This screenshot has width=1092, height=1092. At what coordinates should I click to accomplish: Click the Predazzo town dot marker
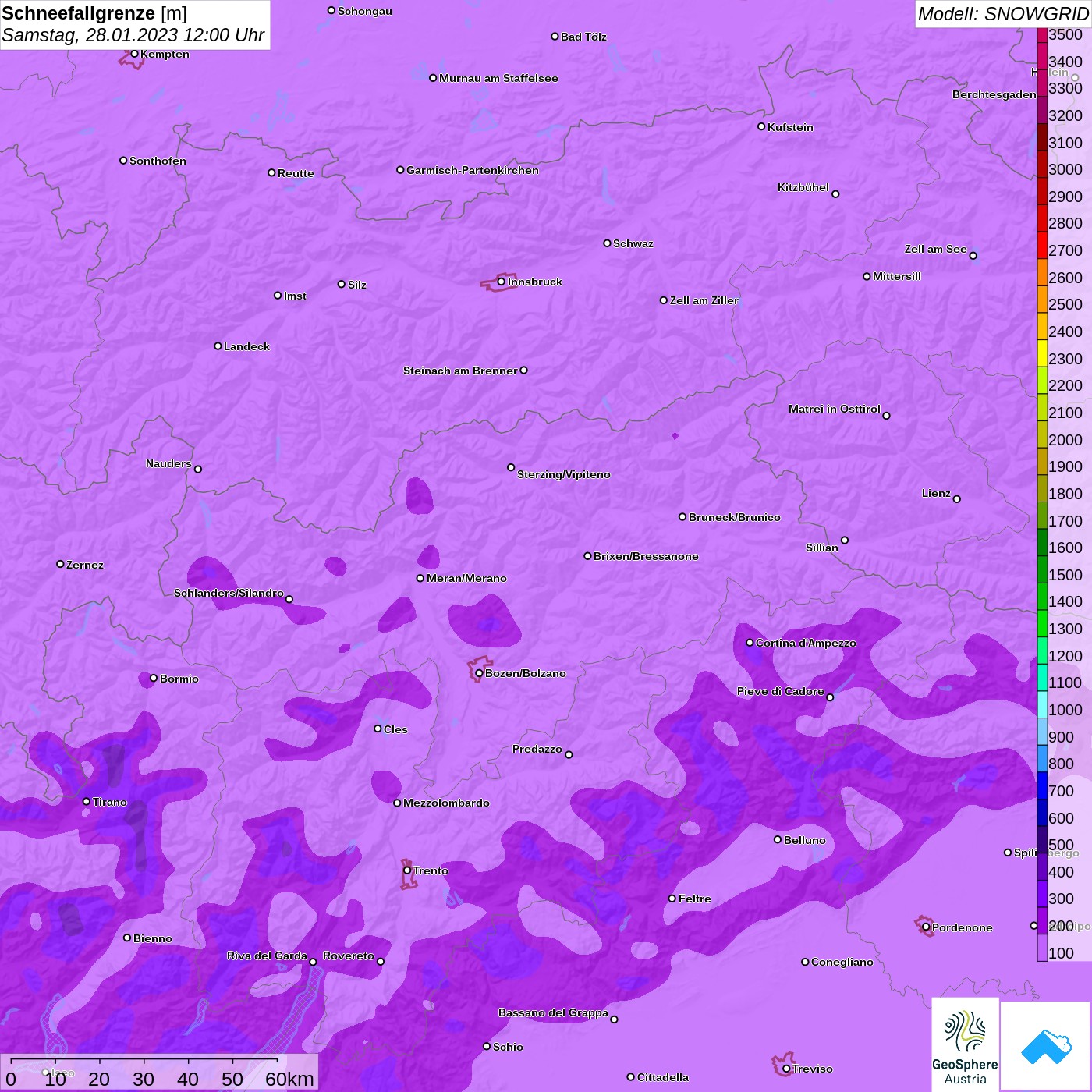[x=569, y=754]
